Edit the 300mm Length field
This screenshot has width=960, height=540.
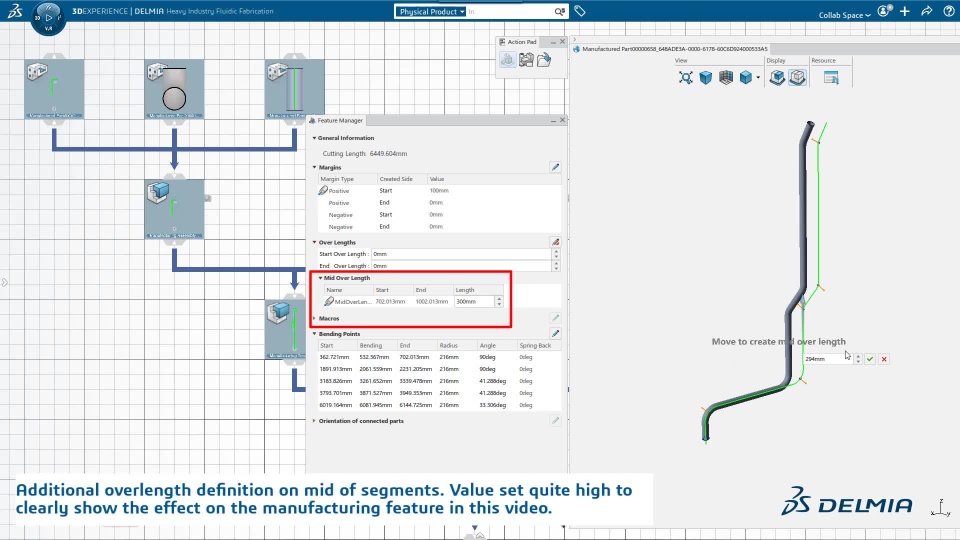[x=474, y=301]
